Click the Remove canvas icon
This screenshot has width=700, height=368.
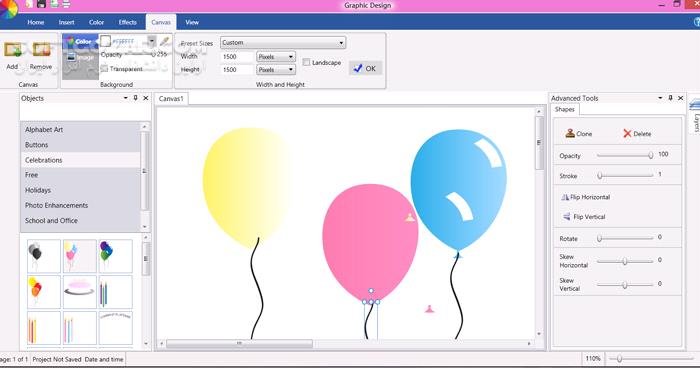click(41, 50)
